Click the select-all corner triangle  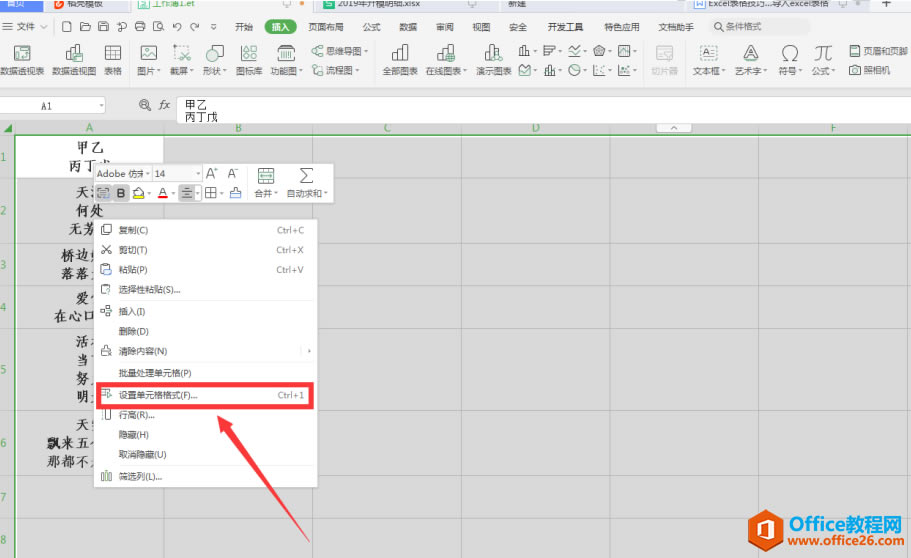point(8,128)
